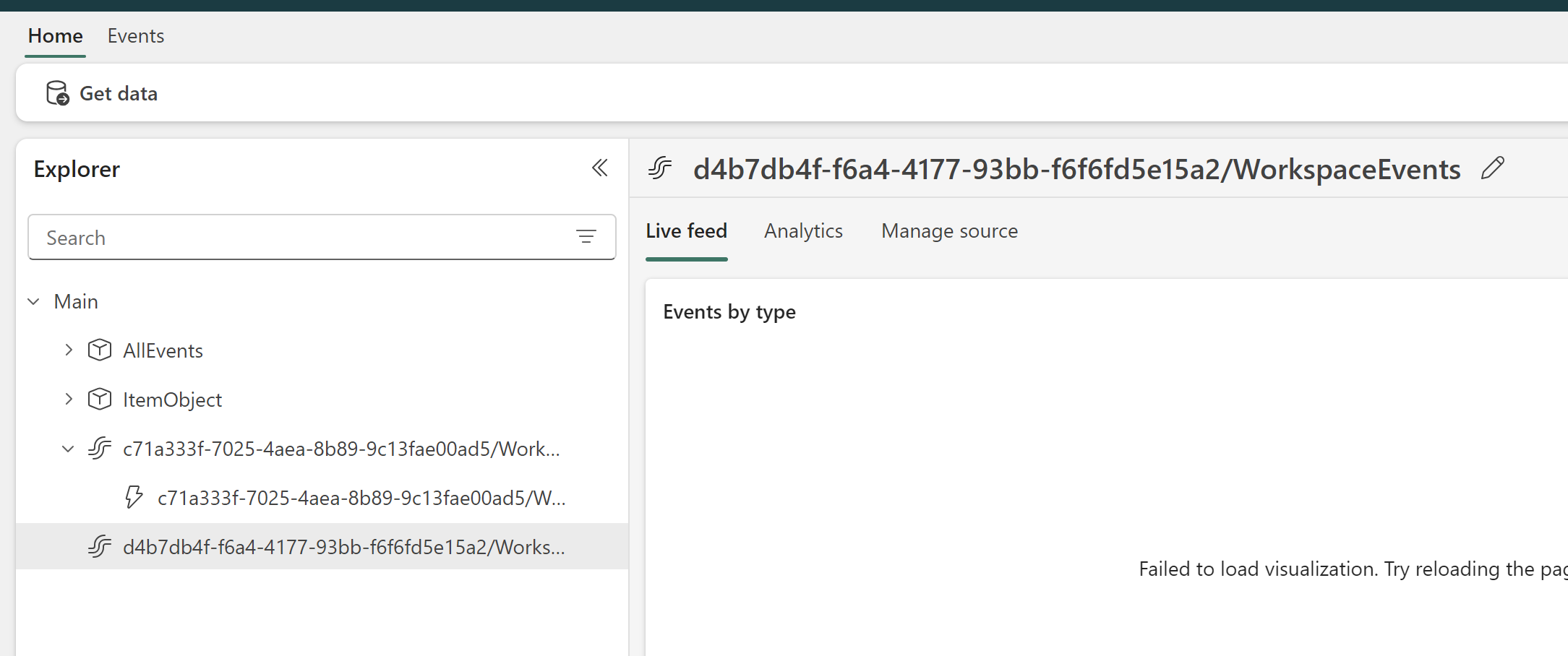Select the d4b7db4f WorkspaceEvents tree item
Image resolution: width=1568 pixels, height=656 pixels.
point(345,547)
